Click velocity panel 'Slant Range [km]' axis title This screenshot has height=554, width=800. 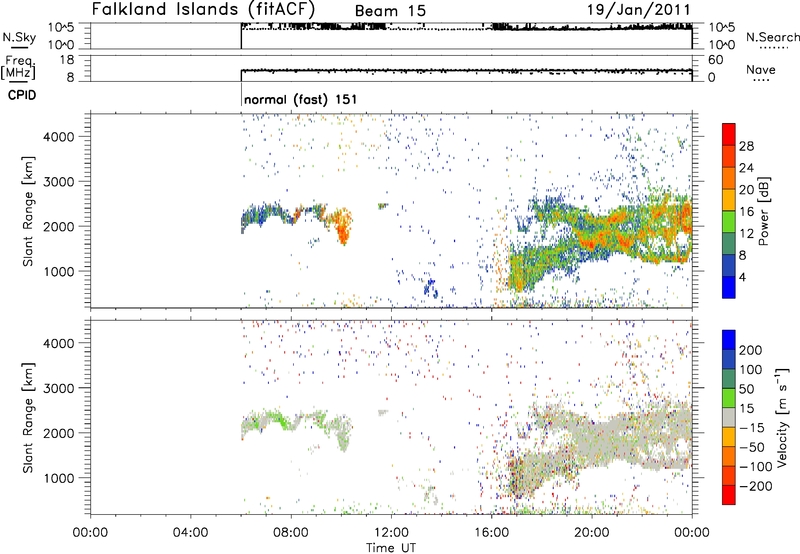[28, 418]
